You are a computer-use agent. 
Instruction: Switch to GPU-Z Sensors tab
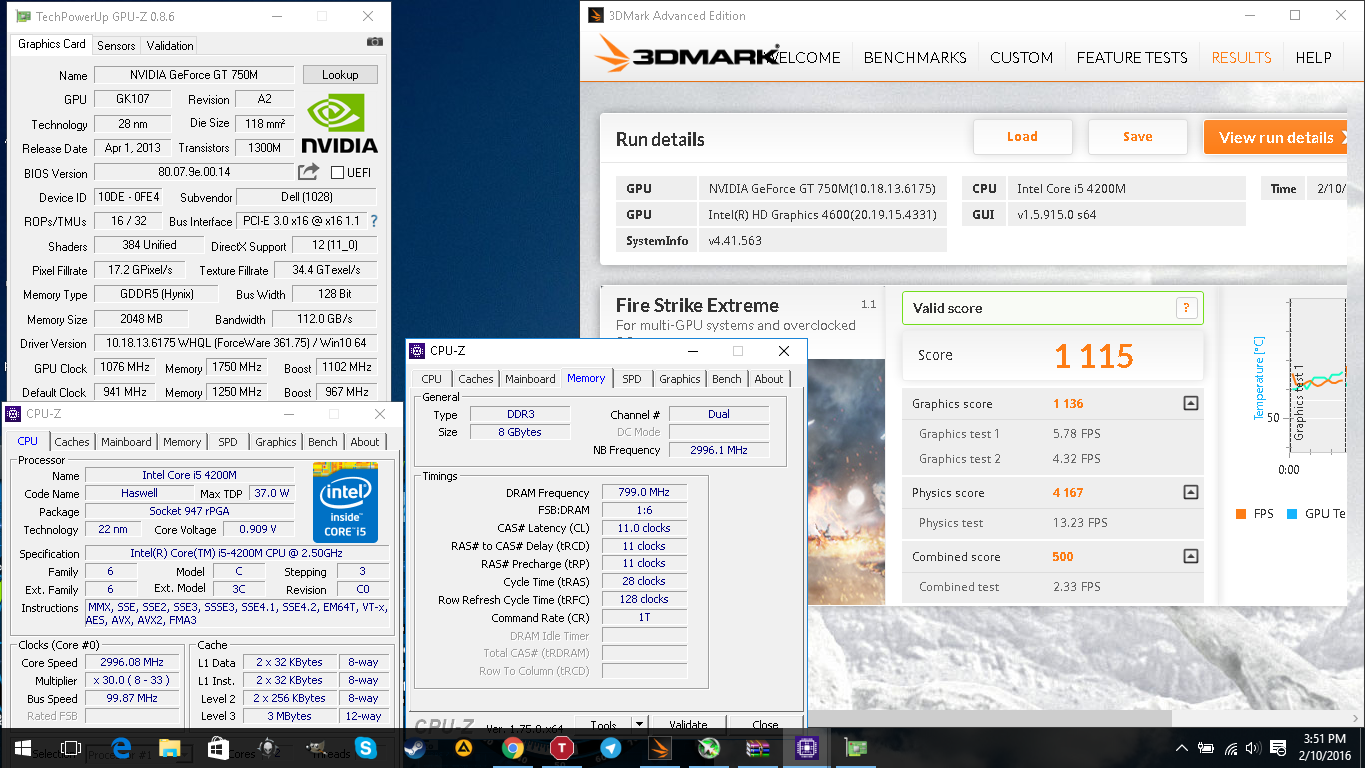116,46
